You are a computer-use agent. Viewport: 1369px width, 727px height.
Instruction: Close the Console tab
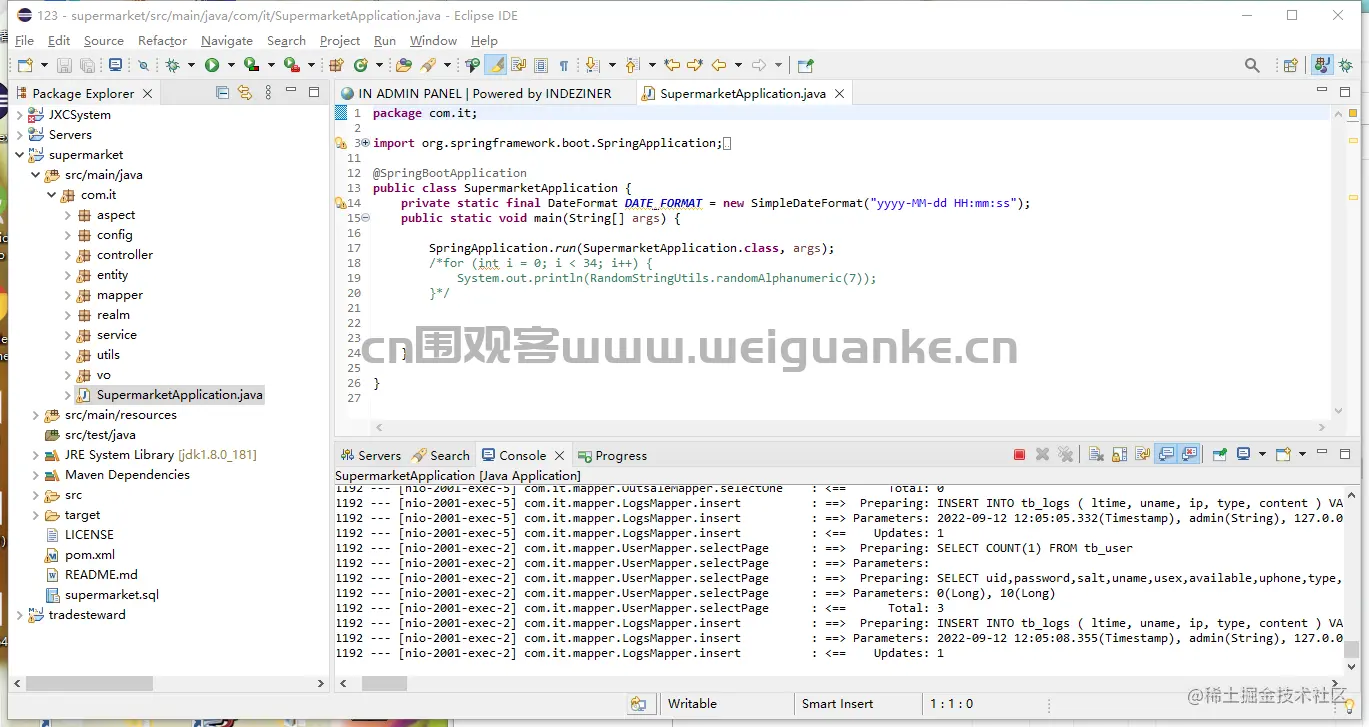[560, 455]
